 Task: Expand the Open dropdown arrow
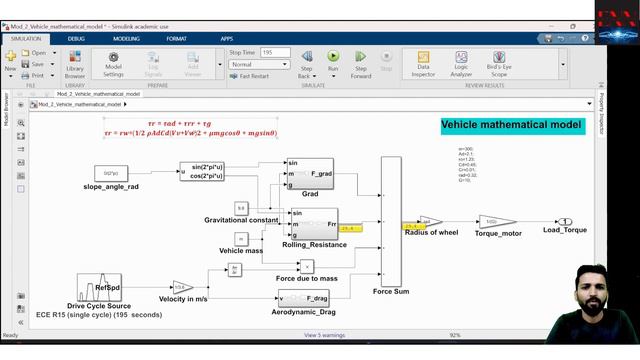click(x=54, y=53)
